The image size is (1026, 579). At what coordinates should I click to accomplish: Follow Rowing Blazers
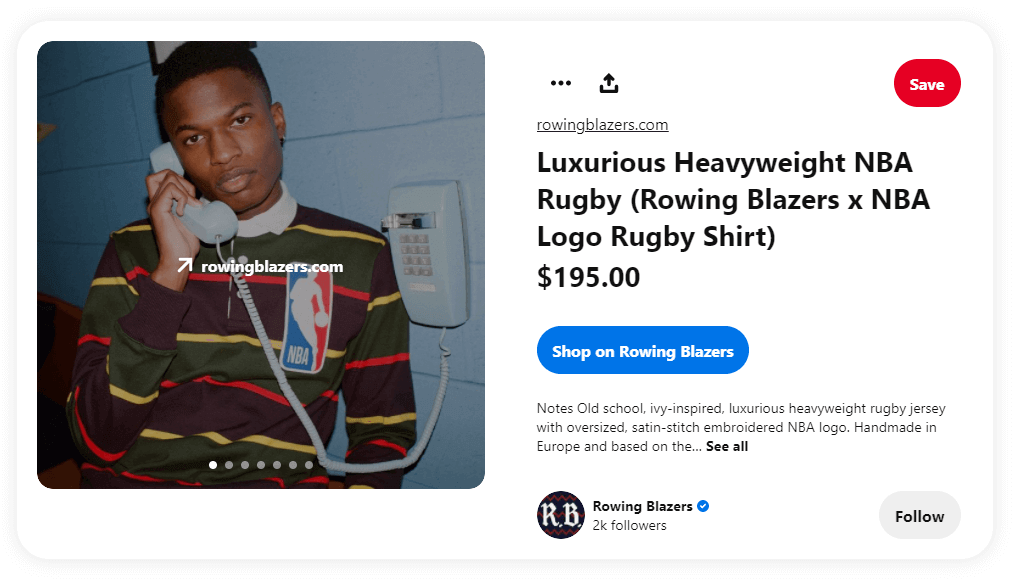click(x=918, y=515)
